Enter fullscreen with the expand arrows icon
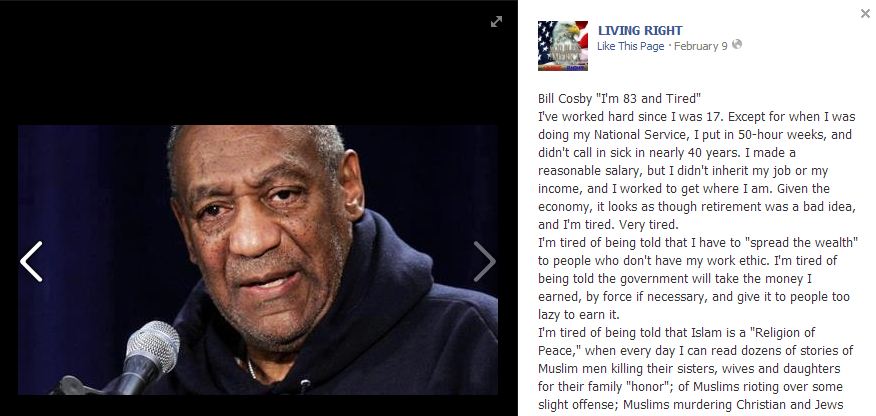The image size is (876, 416). tap(496, 21)
